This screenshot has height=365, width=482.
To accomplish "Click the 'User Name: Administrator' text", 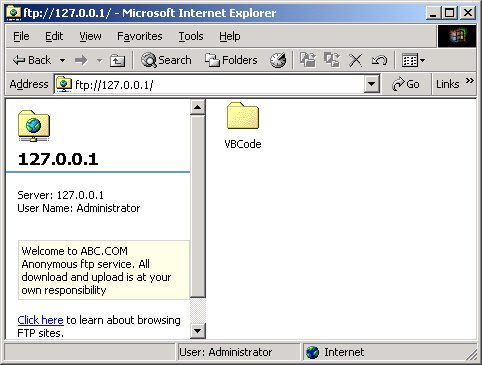I will (x=79, y=208).
